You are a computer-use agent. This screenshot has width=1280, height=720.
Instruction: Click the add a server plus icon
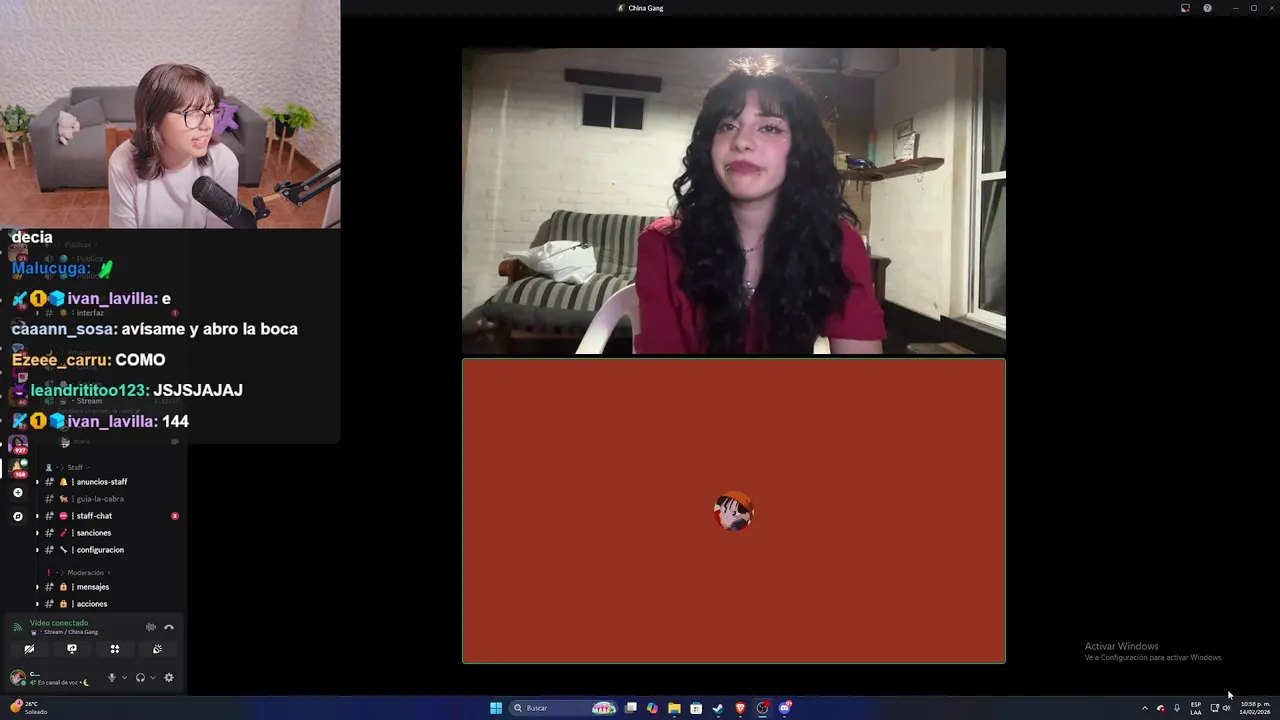click(x=17, y=492)
